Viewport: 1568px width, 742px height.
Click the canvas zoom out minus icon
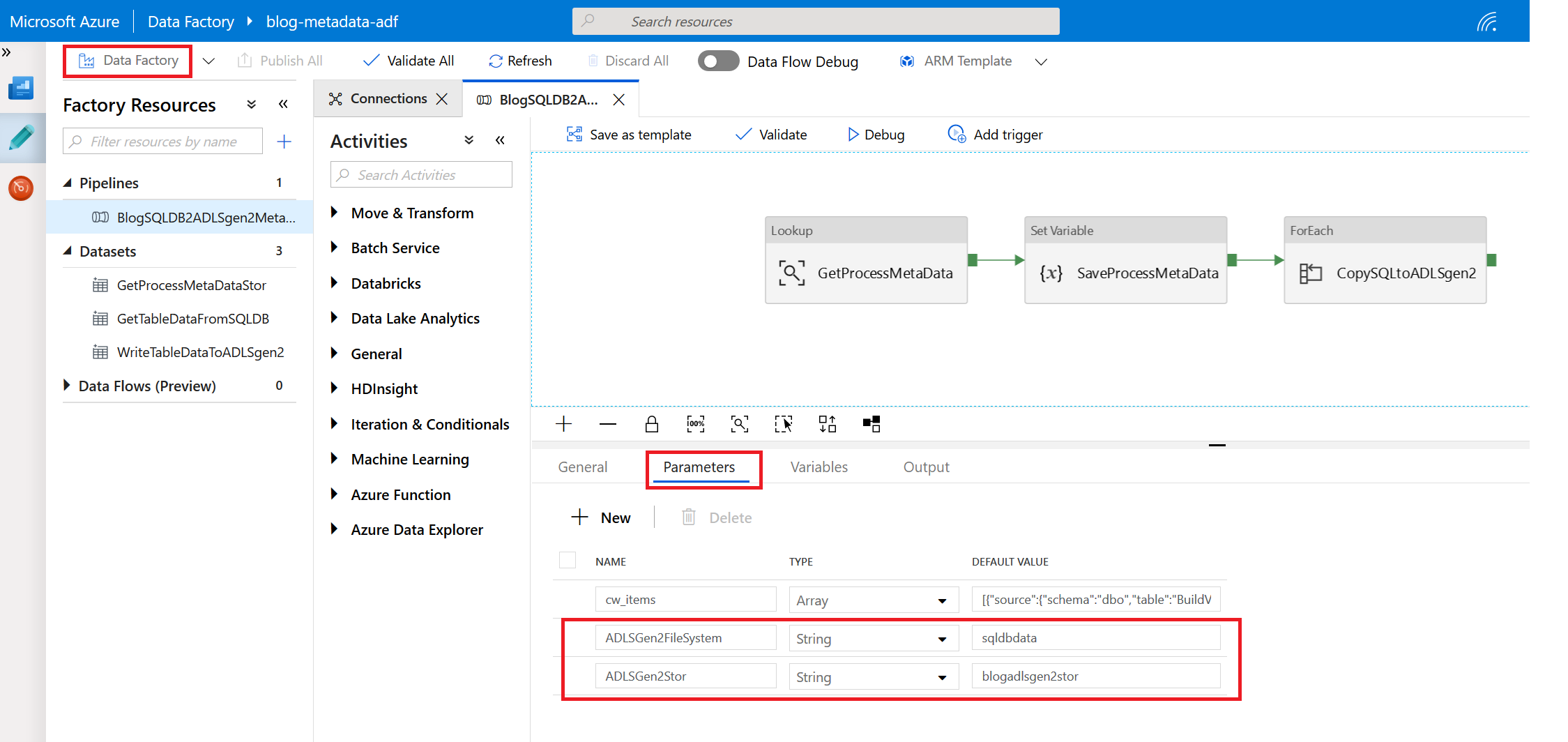click(607, 424)
